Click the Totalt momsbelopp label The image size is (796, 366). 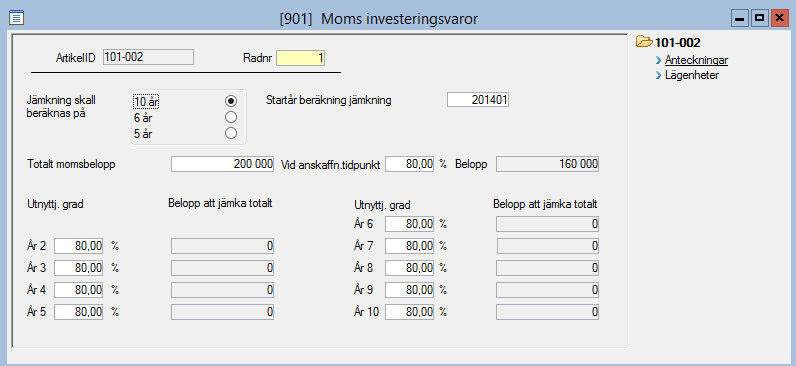[71, 164]
